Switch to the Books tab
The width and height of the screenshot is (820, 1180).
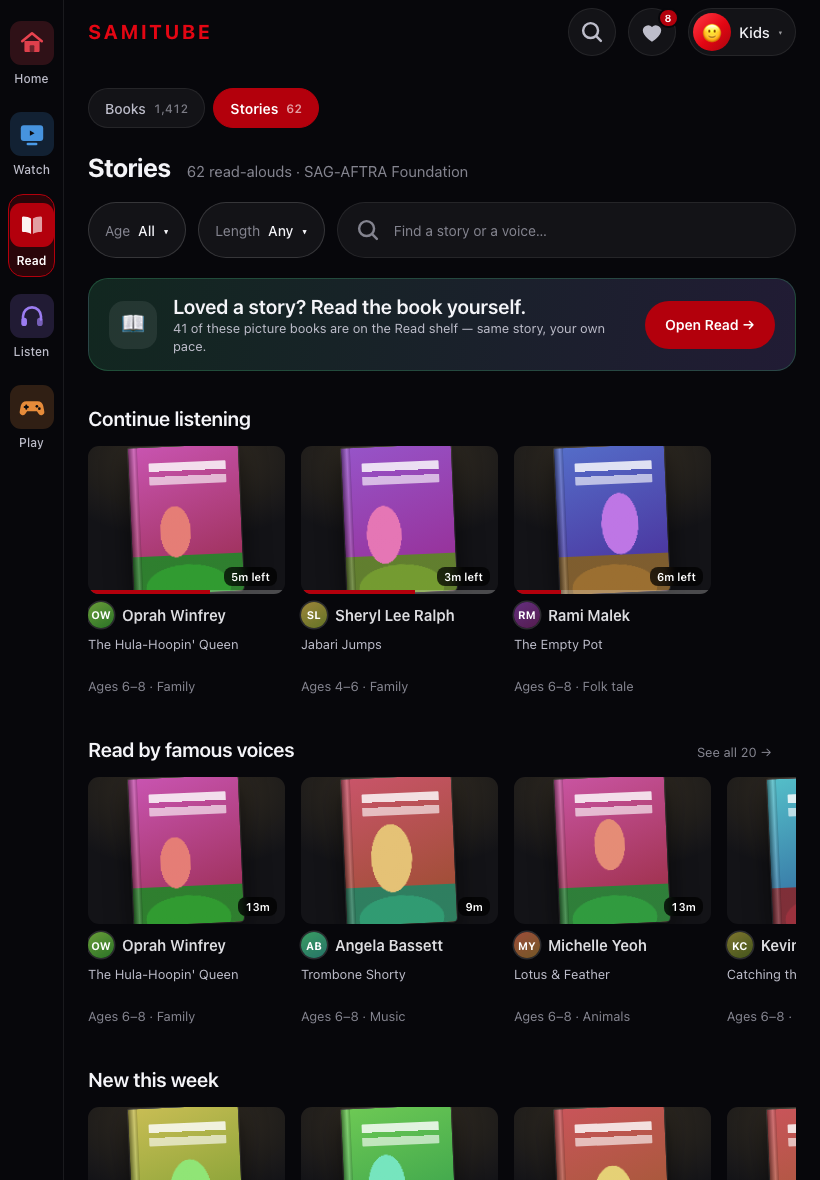147,108
